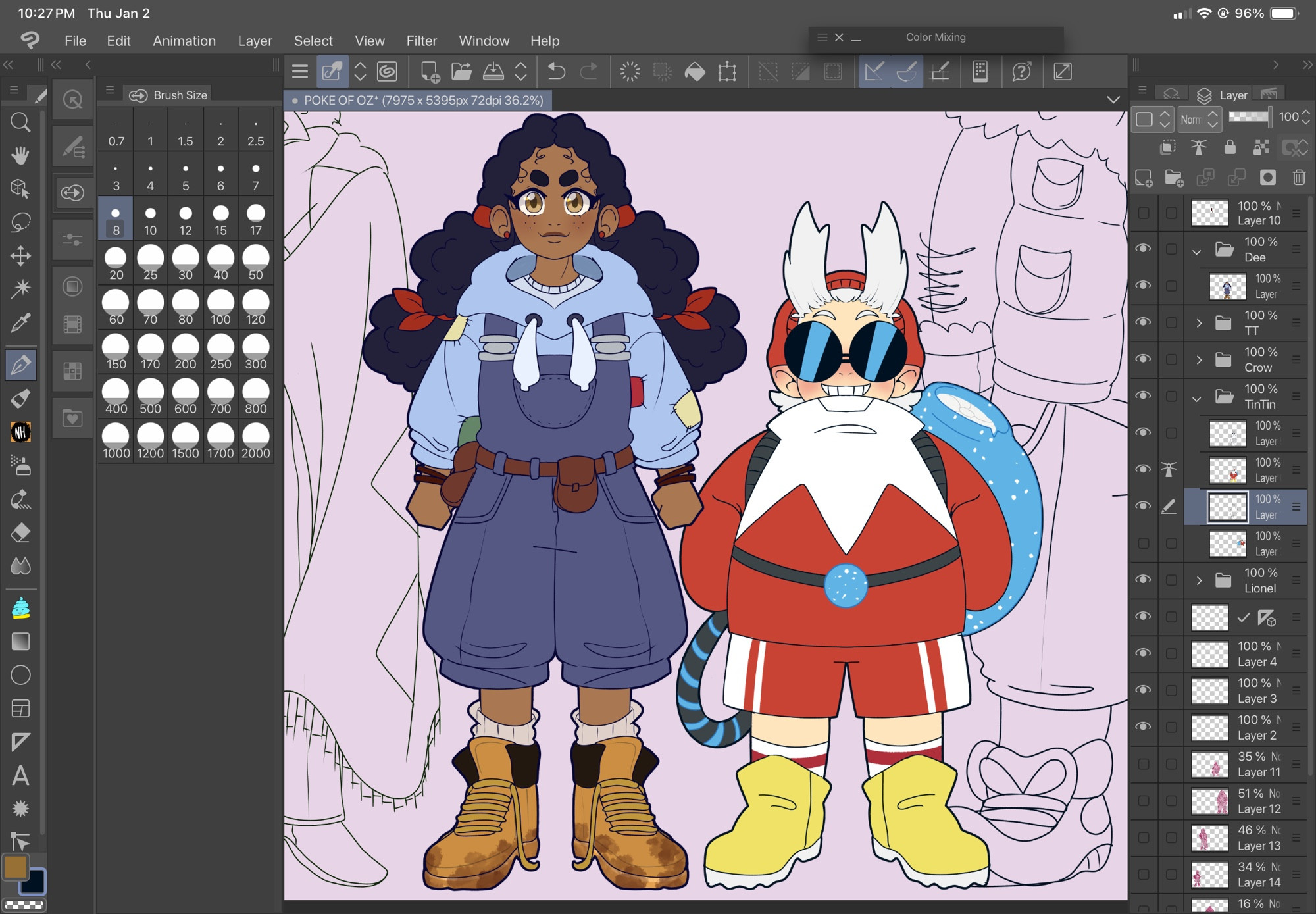Select the Pen tool
Viewport: 1316px width, 914px height.
coord(20,364)
